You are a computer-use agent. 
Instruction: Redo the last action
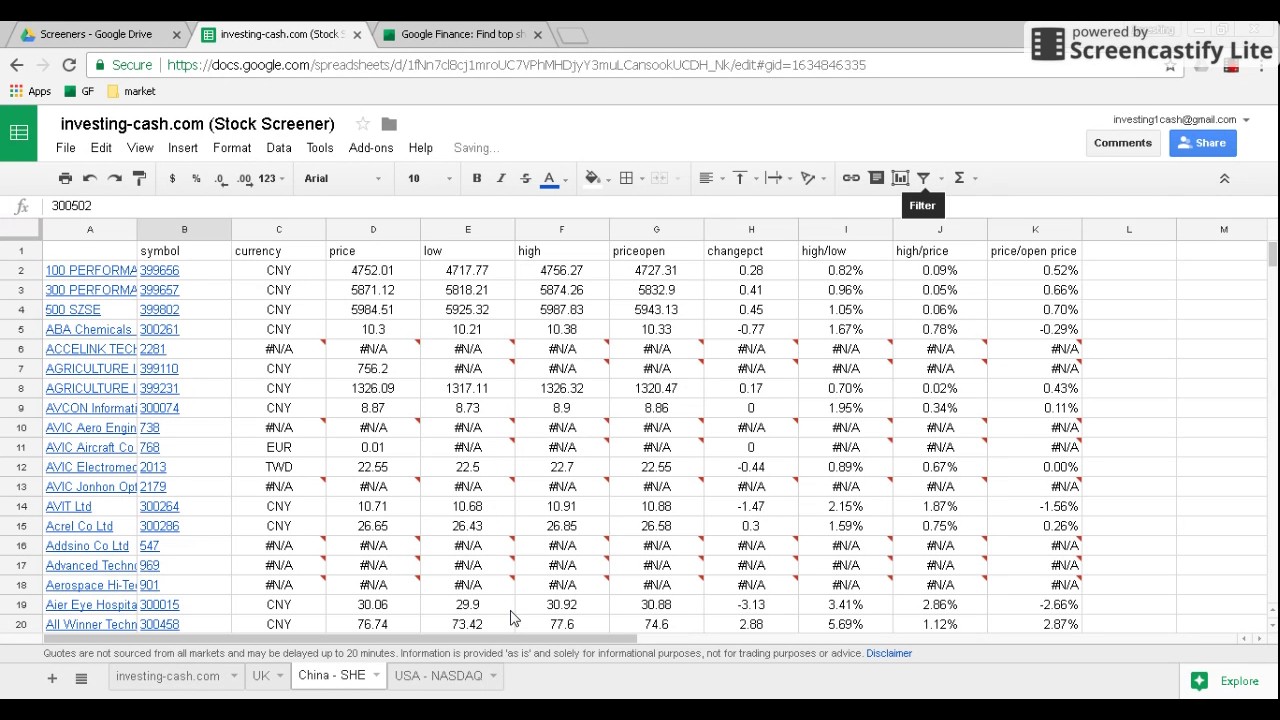(x=115, y=178)
